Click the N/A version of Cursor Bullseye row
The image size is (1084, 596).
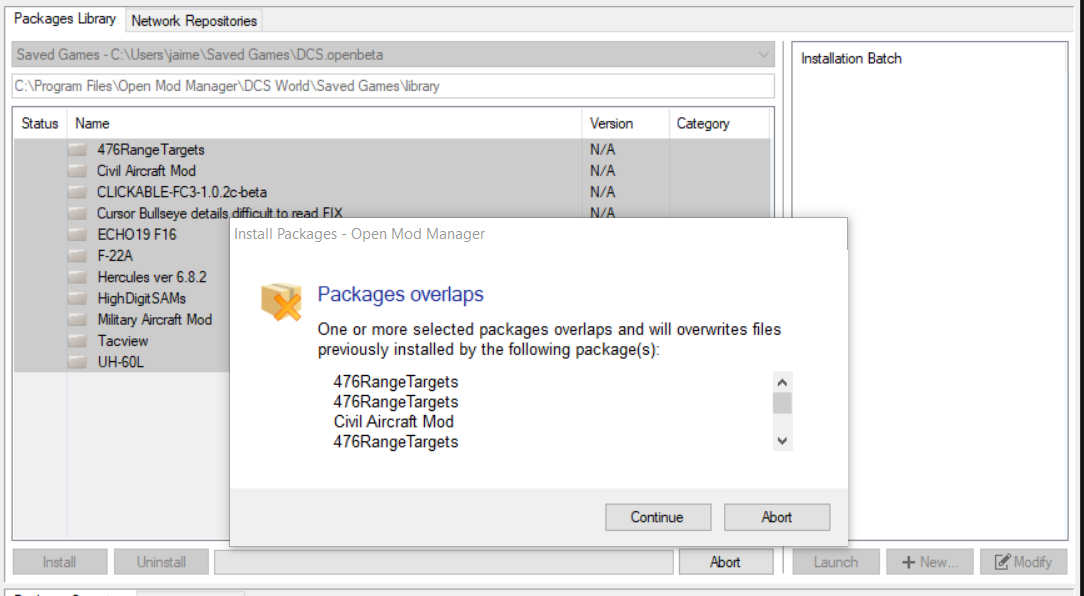pos(602,213)
